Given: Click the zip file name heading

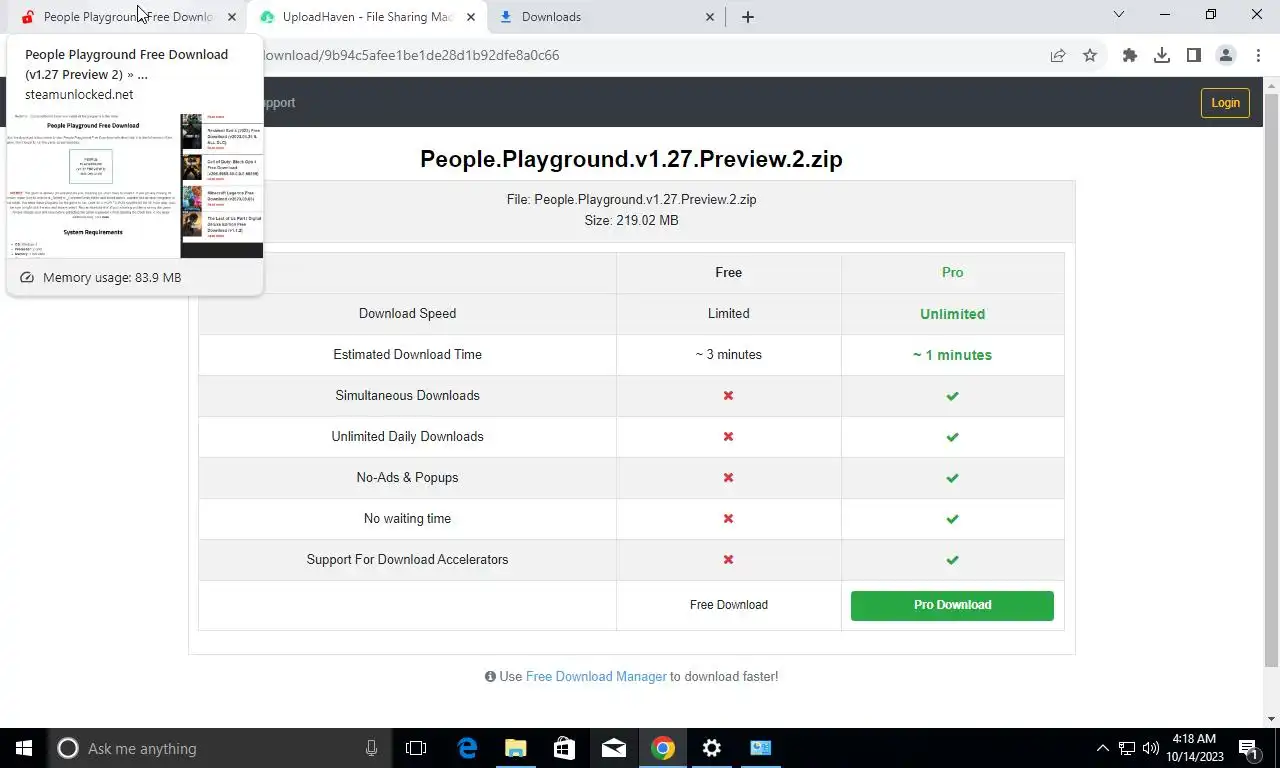Looking at the screenshot, I should 631,159.
